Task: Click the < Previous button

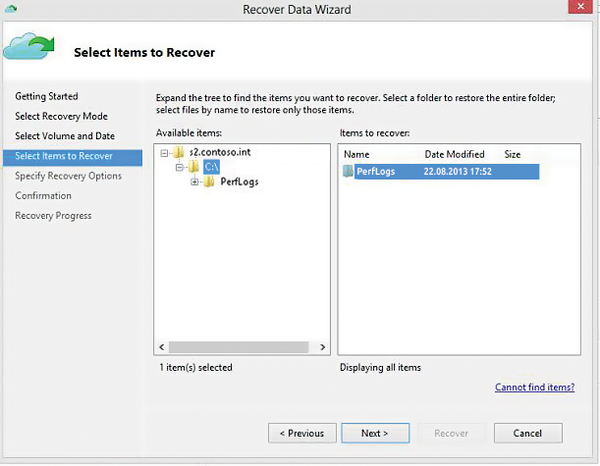Action: pos(302,433)
